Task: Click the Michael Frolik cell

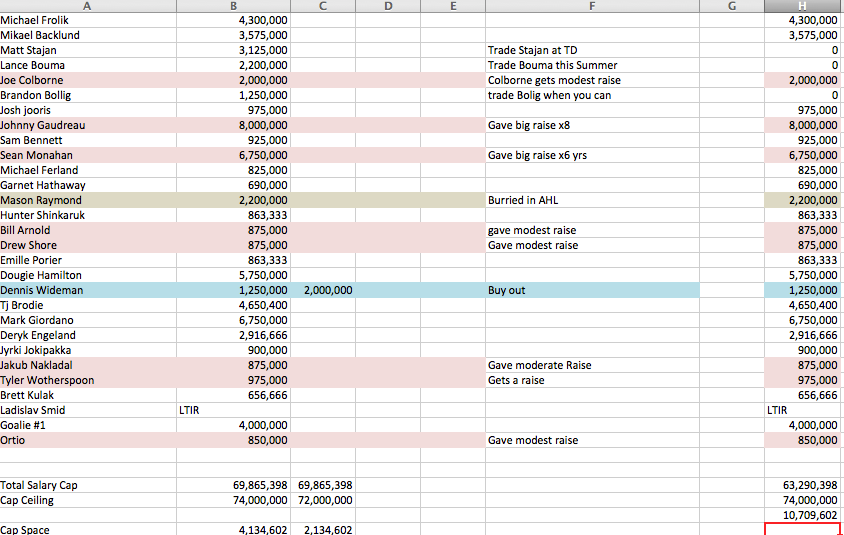Action: [x=88, y=20]
